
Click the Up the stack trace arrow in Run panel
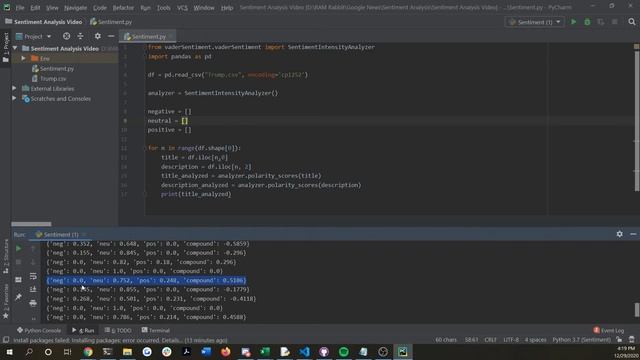click(x=33, y=248)
